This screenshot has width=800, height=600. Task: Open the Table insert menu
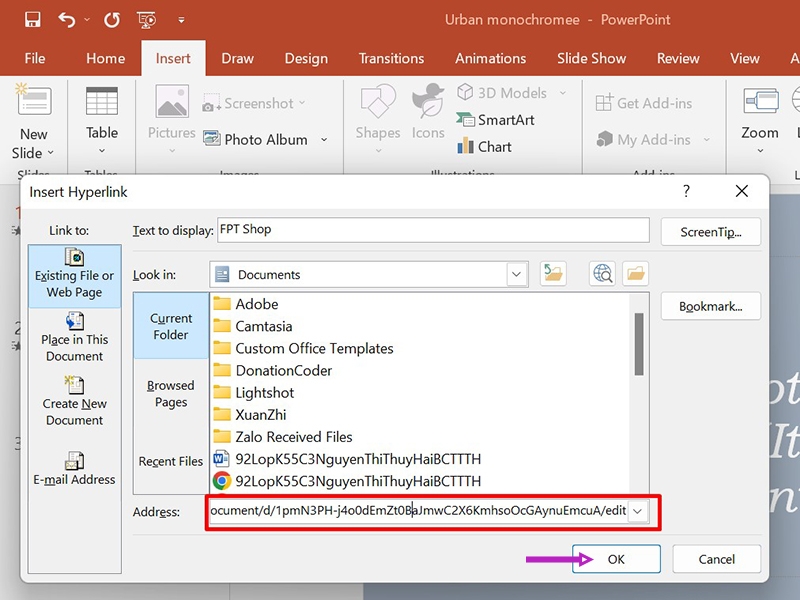pos(102,119)
